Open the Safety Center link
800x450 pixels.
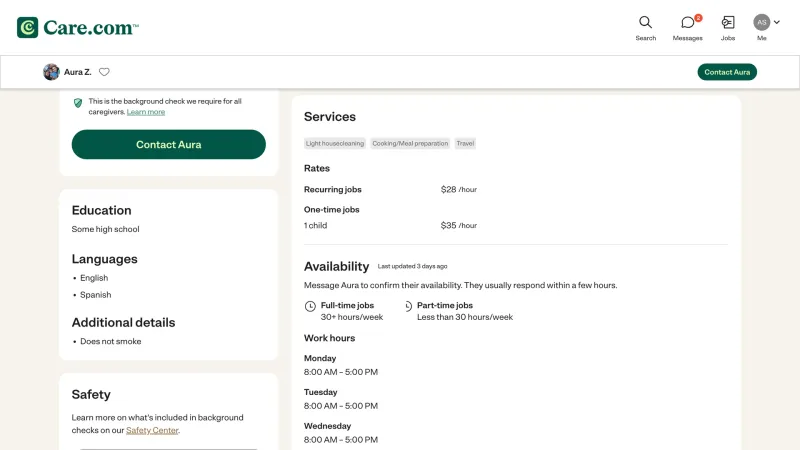coord(152,430)
